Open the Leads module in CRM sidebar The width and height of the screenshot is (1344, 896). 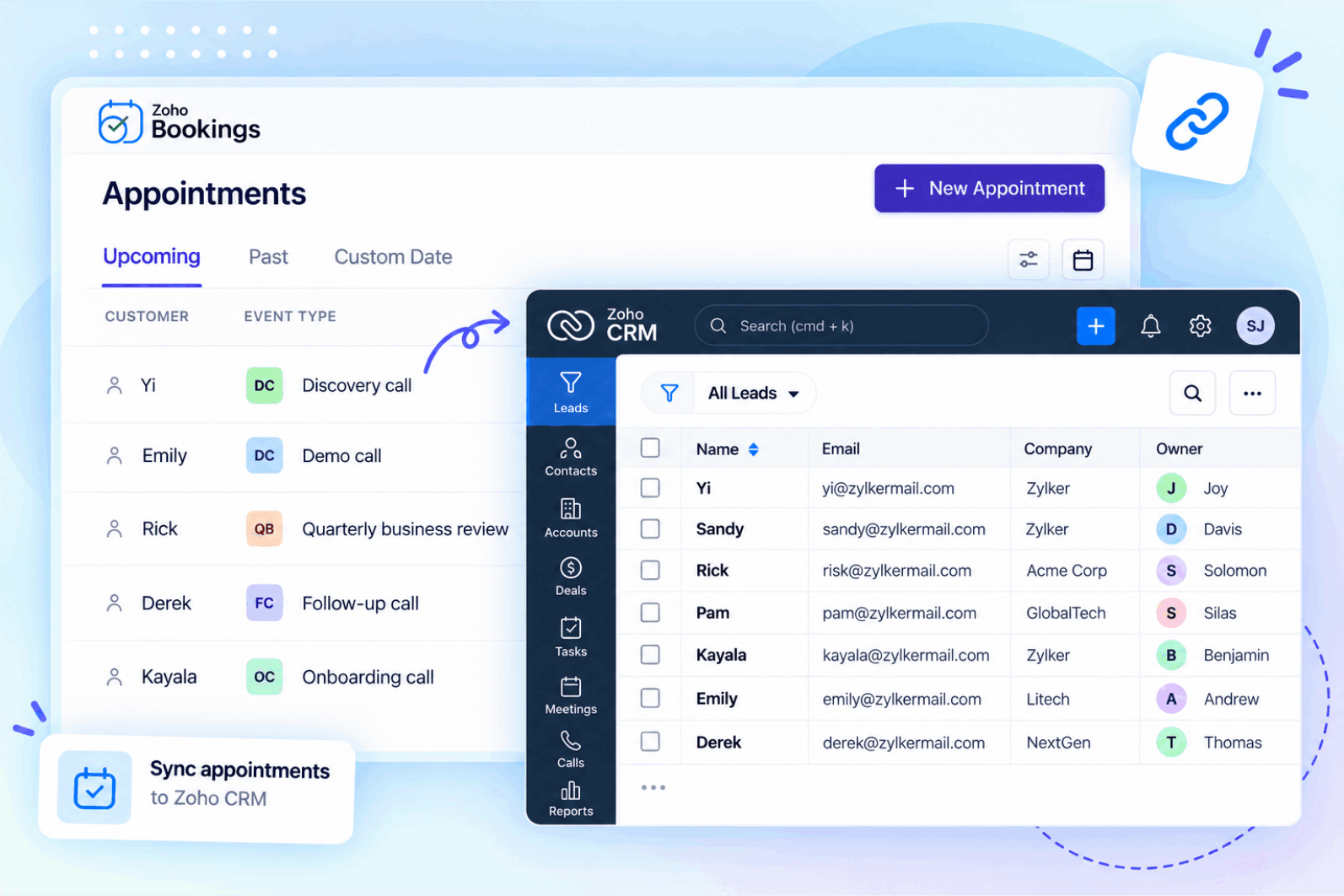click(571, 392)
